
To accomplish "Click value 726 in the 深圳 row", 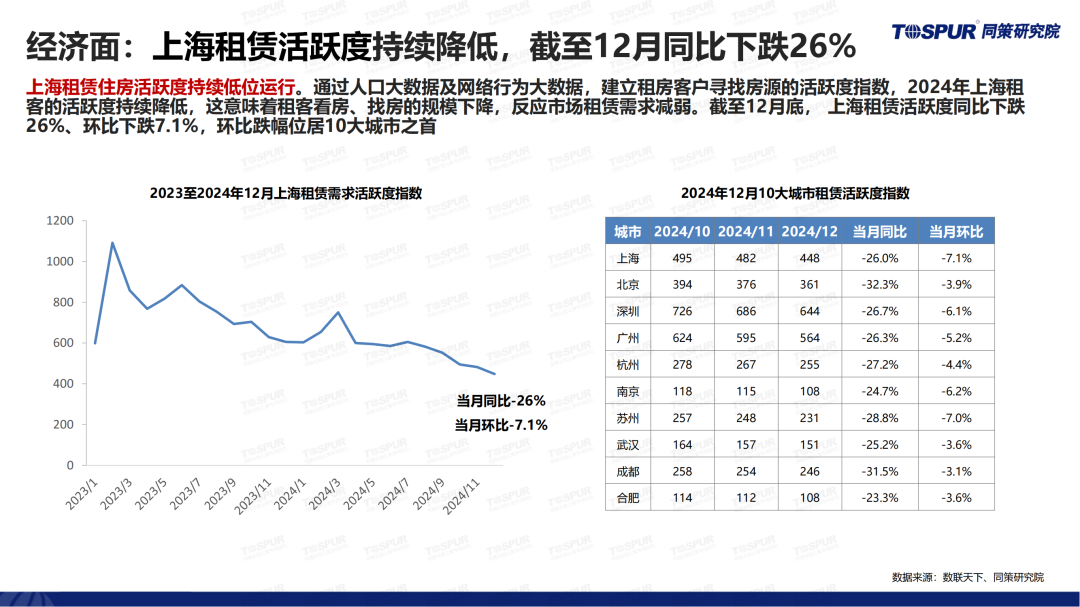I will click(x=682, y=311).
